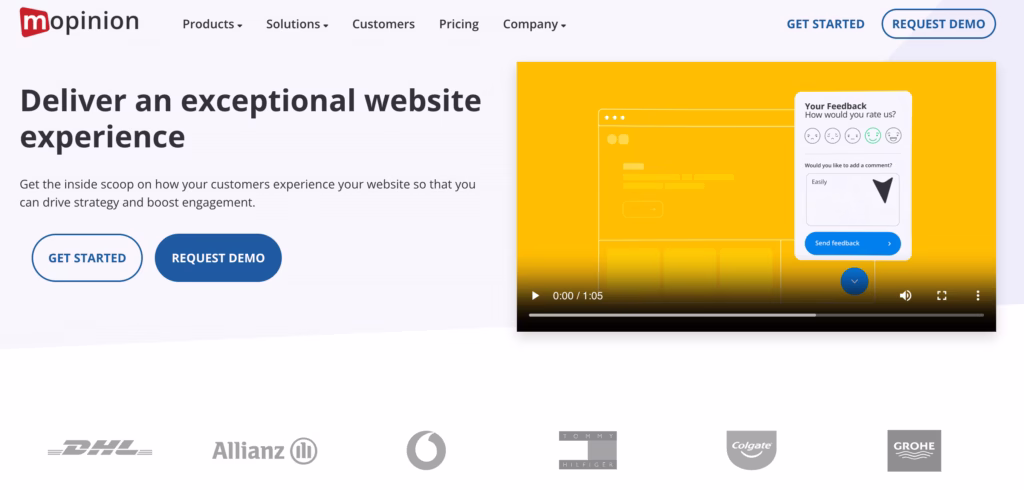The height and width of the screenshot is (490, 1024).
Task: Click the video progress bar
Action: coord(756,315)
